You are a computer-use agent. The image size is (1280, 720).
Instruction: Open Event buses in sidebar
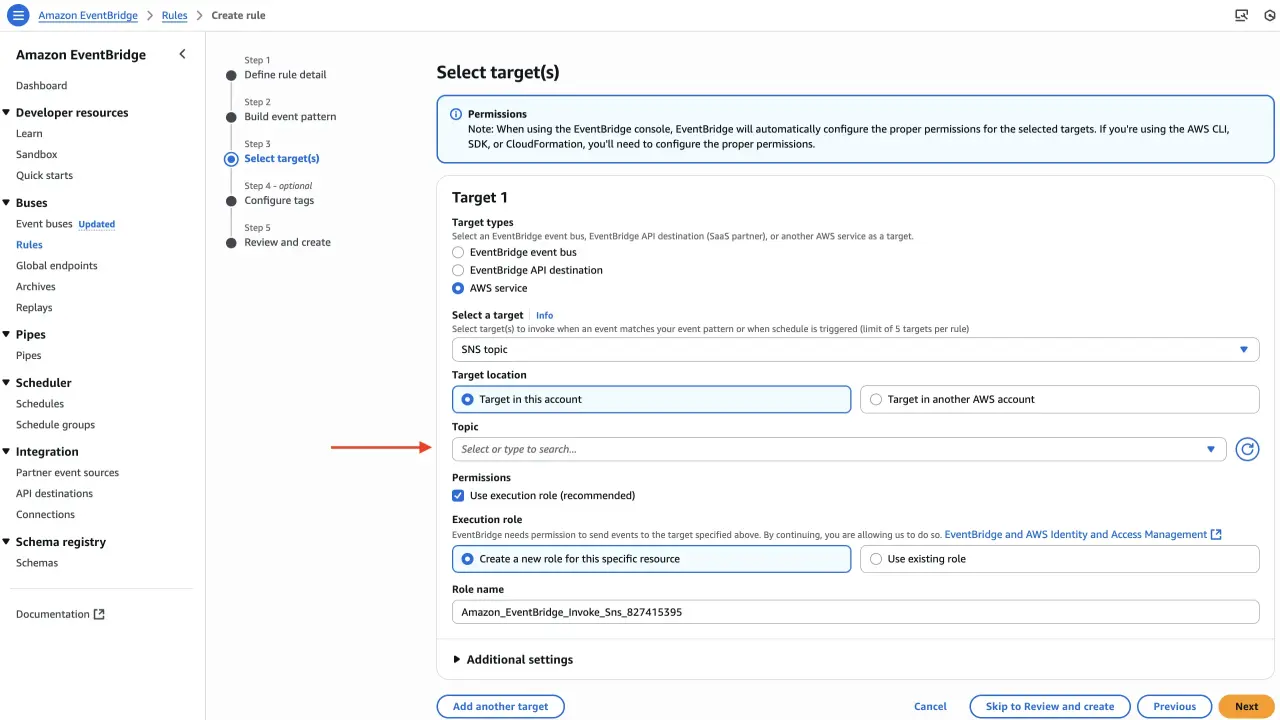44,224
